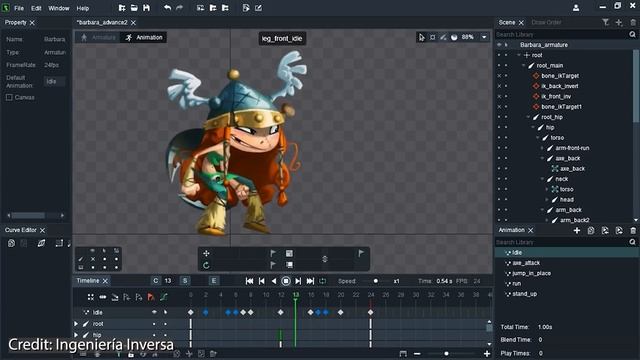Enable the Canvas checkbox
The height and width of the screenshot is (360, 640).
click(x=9, y=98)
